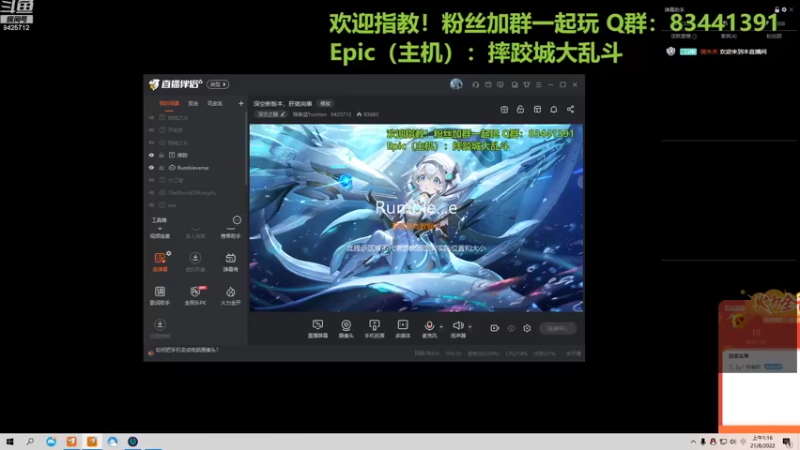Open Windows taskbar search
The image size is (800, 450).
(30, 442)
